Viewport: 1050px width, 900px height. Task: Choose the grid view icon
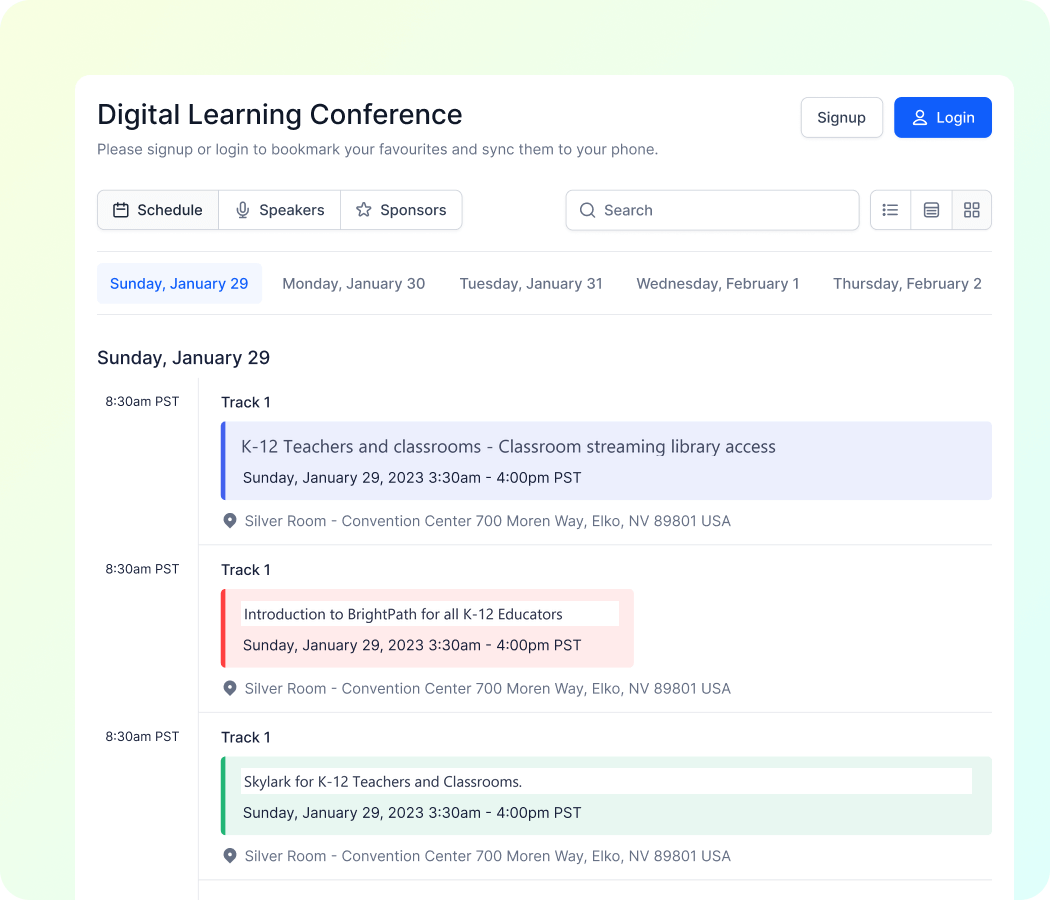click(x=972, y=210)
